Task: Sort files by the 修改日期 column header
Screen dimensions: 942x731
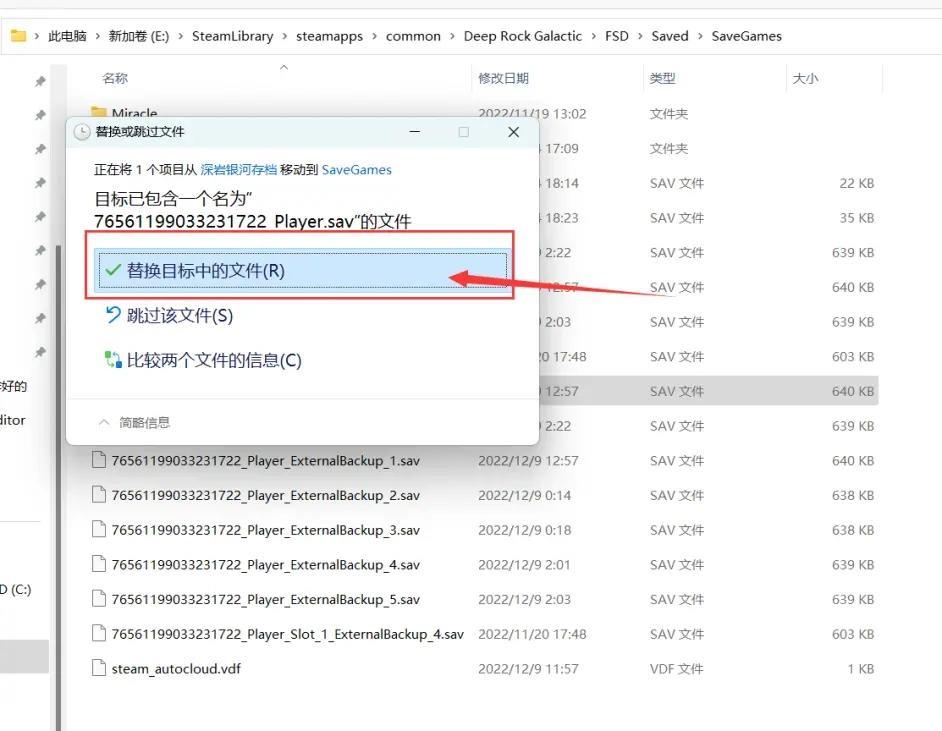Action: click(503, 78)
